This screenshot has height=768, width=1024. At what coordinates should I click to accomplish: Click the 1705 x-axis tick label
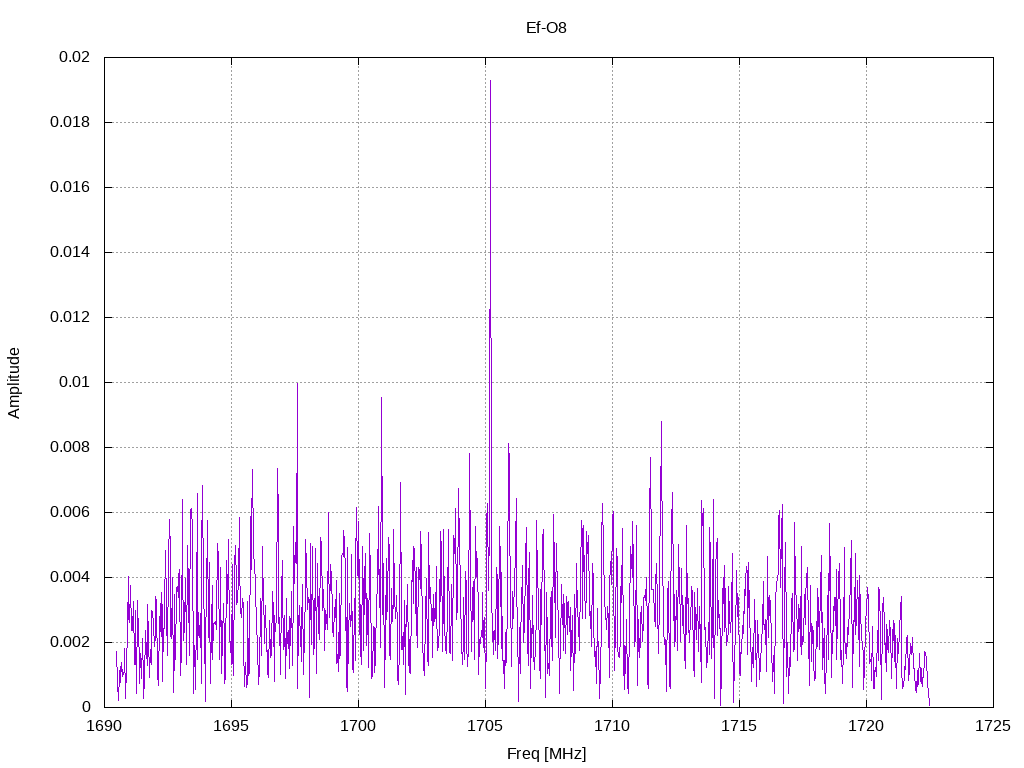coord(485,726)
